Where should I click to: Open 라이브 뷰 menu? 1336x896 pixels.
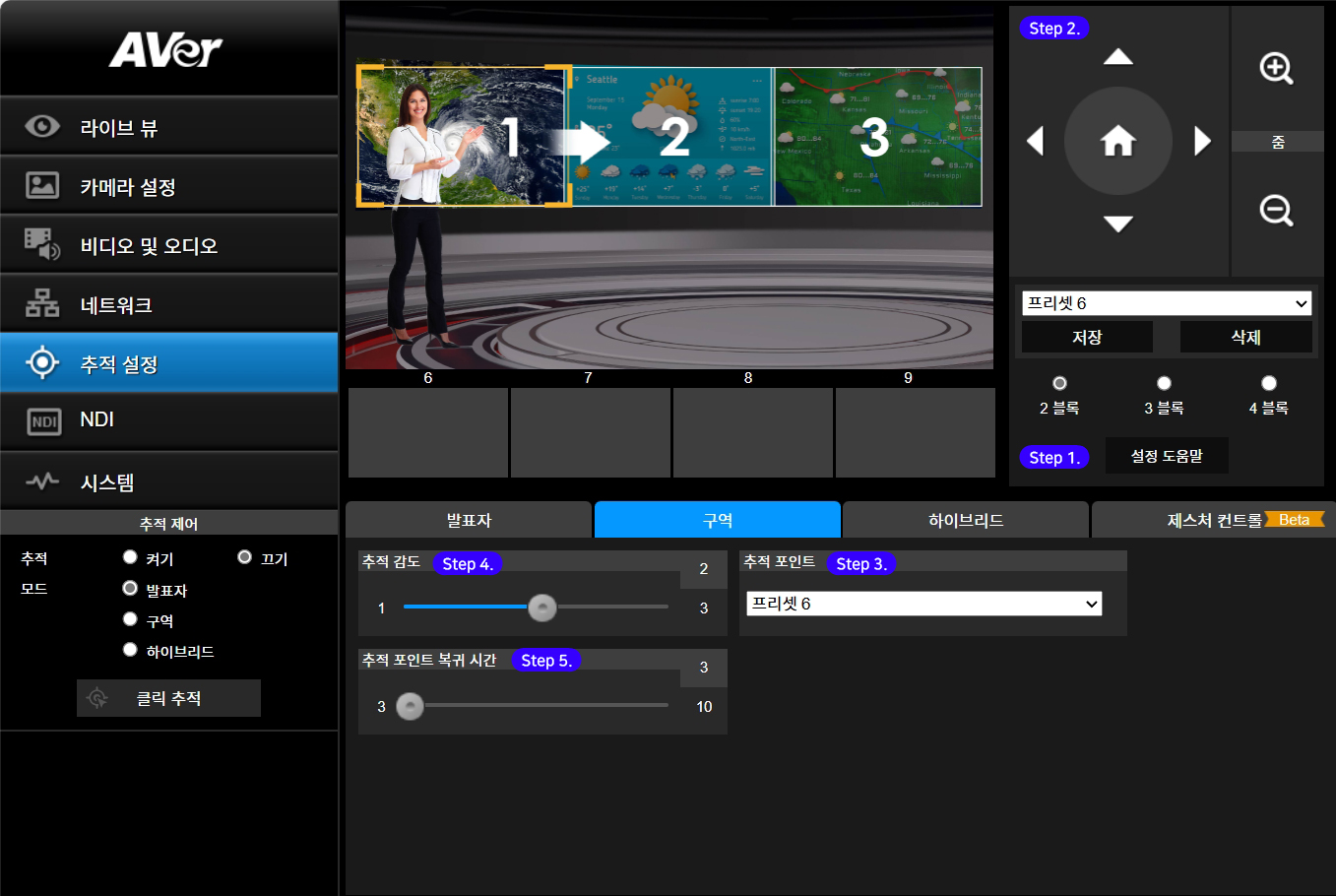tap(169, 126)
